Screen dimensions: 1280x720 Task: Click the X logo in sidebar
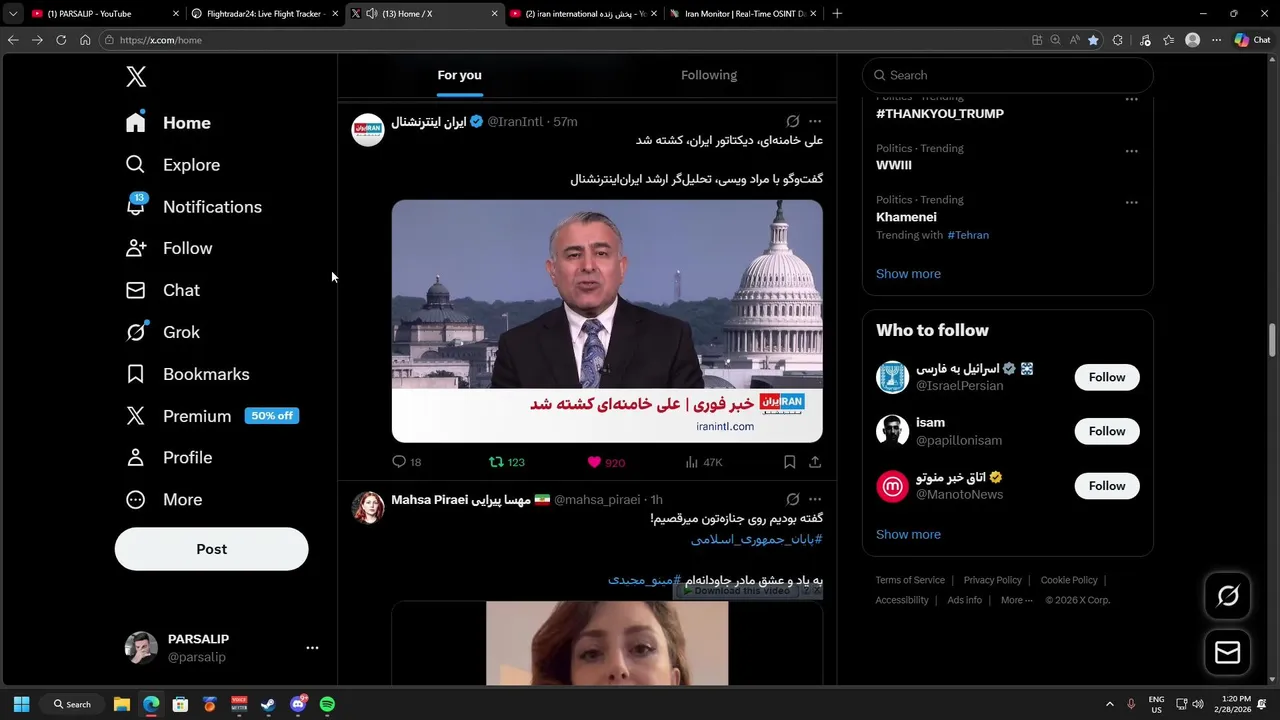(136, 76)
